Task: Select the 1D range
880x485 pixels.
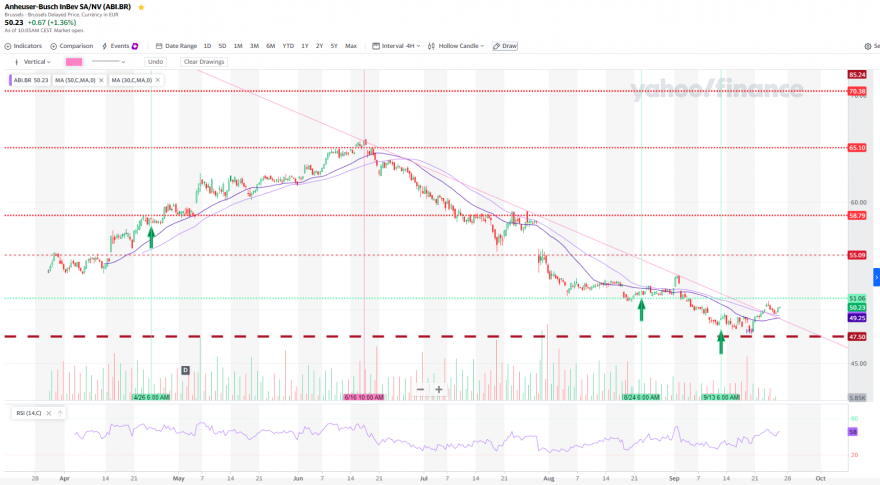Action: tap(207, 46)
